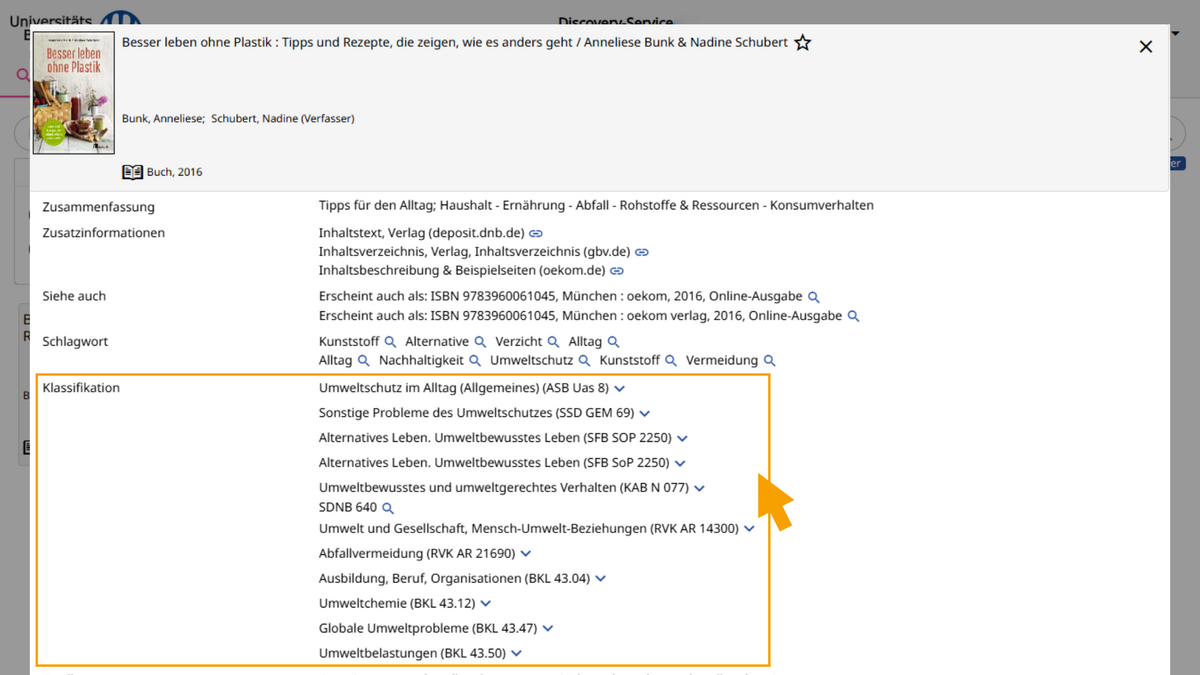
Task: Search via magnifier icon next to Nachhaltigkeit
Action: (x=473, y=360)
